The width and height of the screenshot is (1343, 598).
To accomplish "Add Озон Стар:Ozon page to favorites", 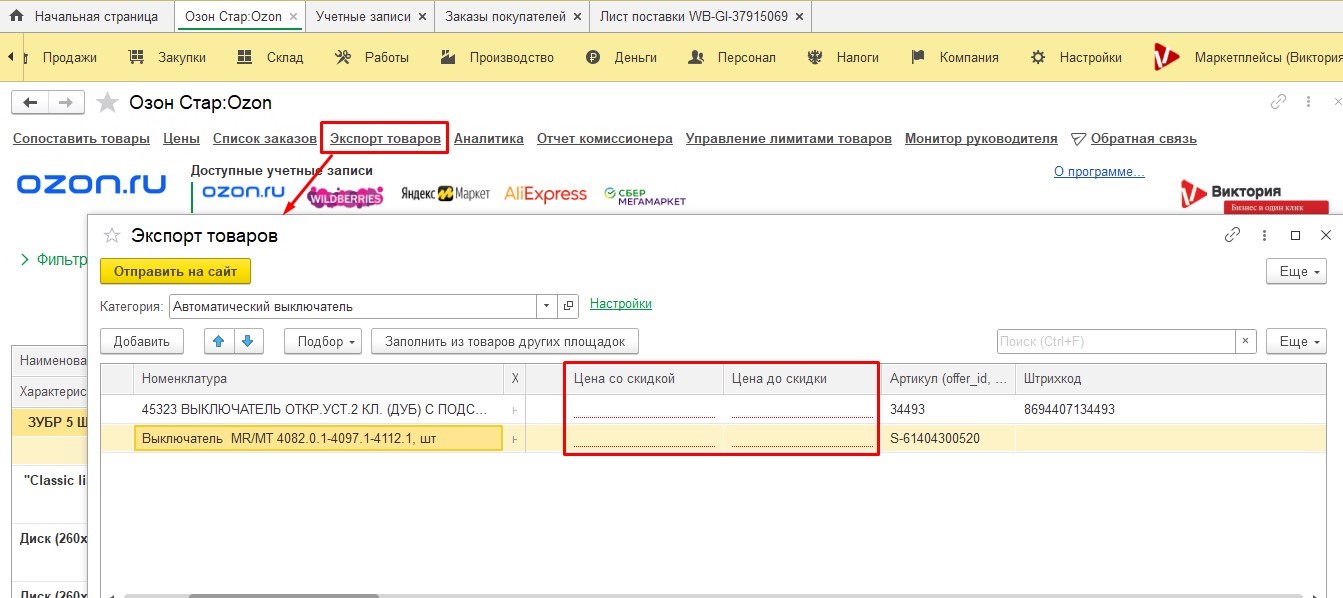I will [x=107, y=102].
